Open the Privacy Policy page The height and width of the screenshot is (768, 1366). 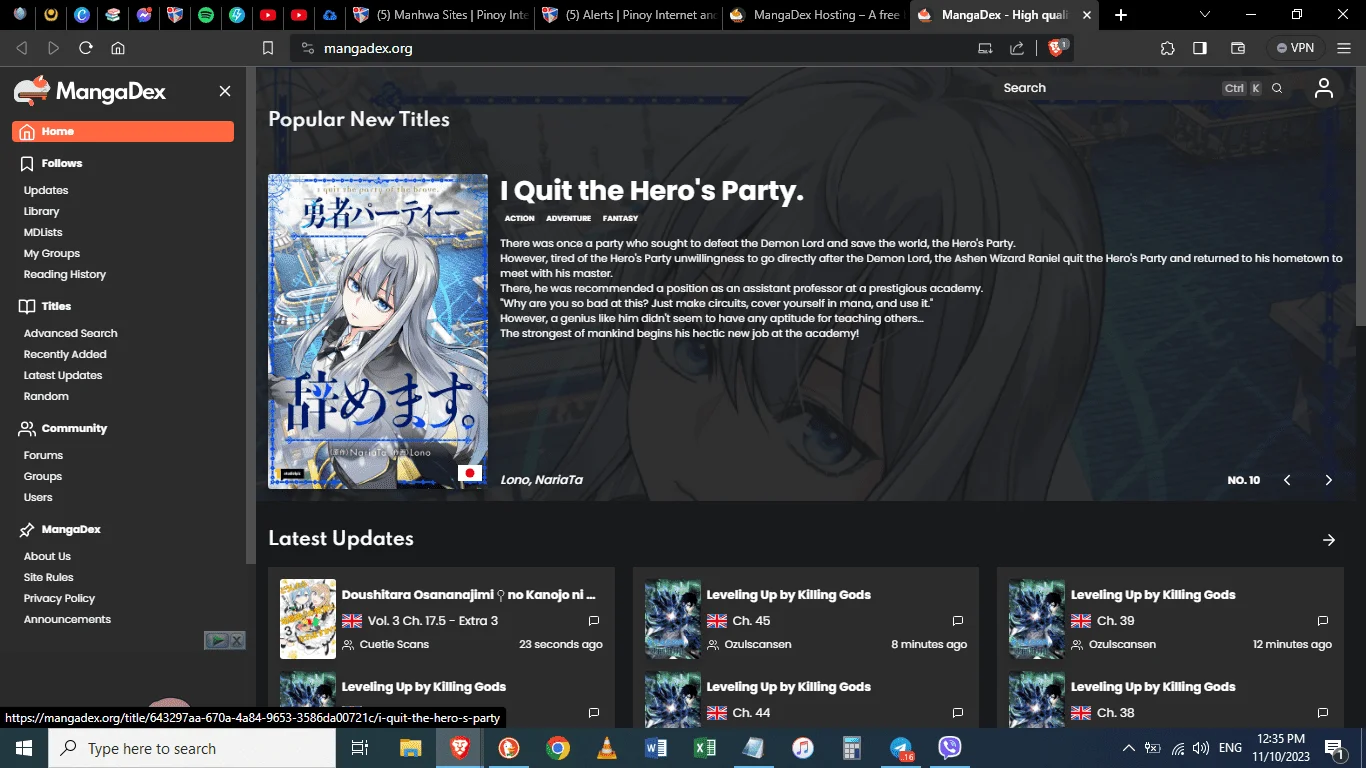coord(59,598)
